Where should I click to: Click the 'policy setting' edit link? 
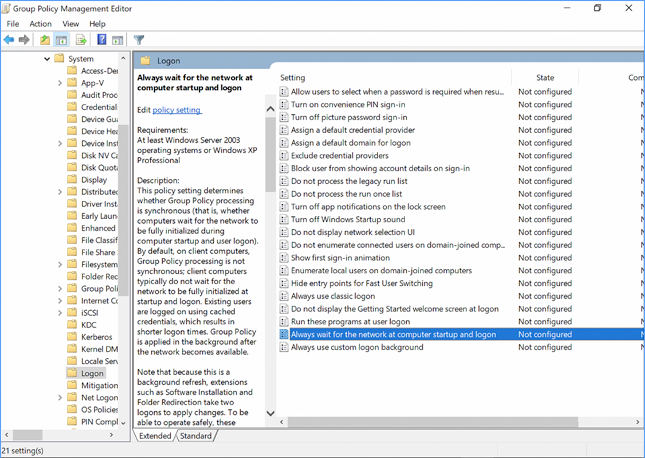click(176, 109)
